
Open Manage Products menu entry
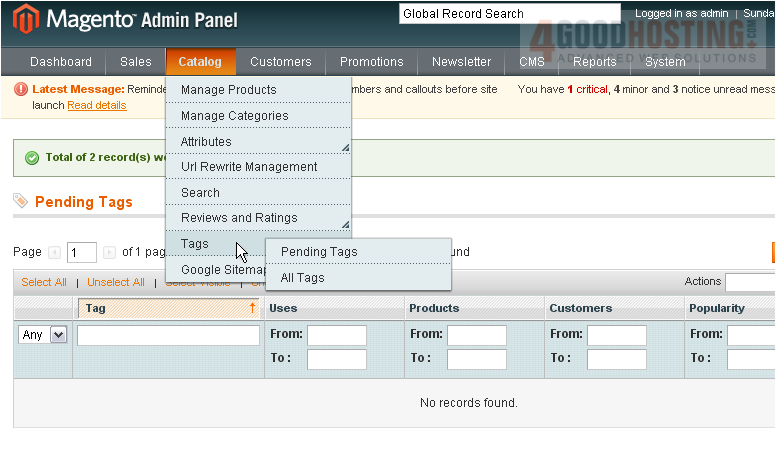[228, 90]
